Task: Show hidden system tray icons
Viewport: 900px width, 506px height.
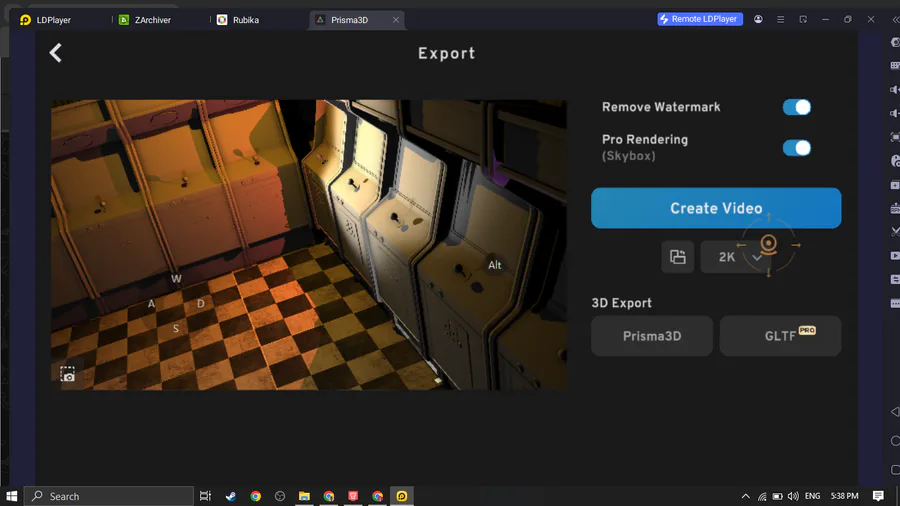Action: point(746,496)
